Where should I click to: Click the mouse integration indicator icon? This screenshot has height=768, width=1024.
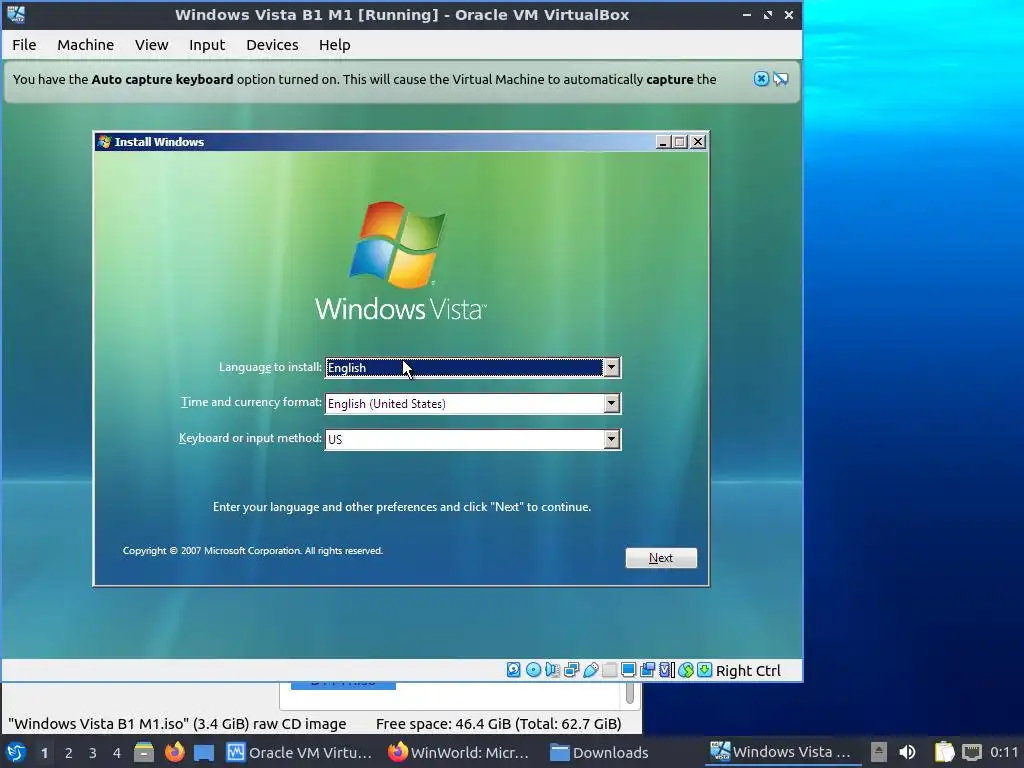(x=686, y=670)
